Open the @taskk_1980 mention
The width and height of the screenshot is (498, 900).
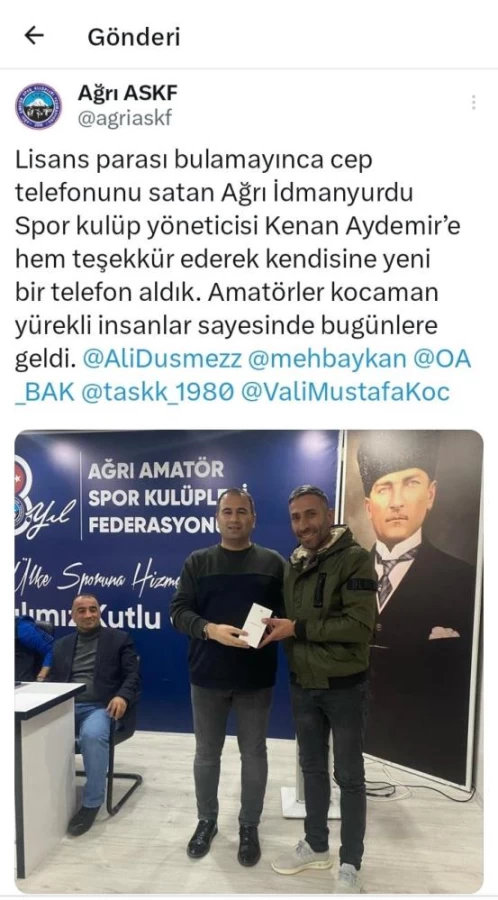[x=158, y=393]
